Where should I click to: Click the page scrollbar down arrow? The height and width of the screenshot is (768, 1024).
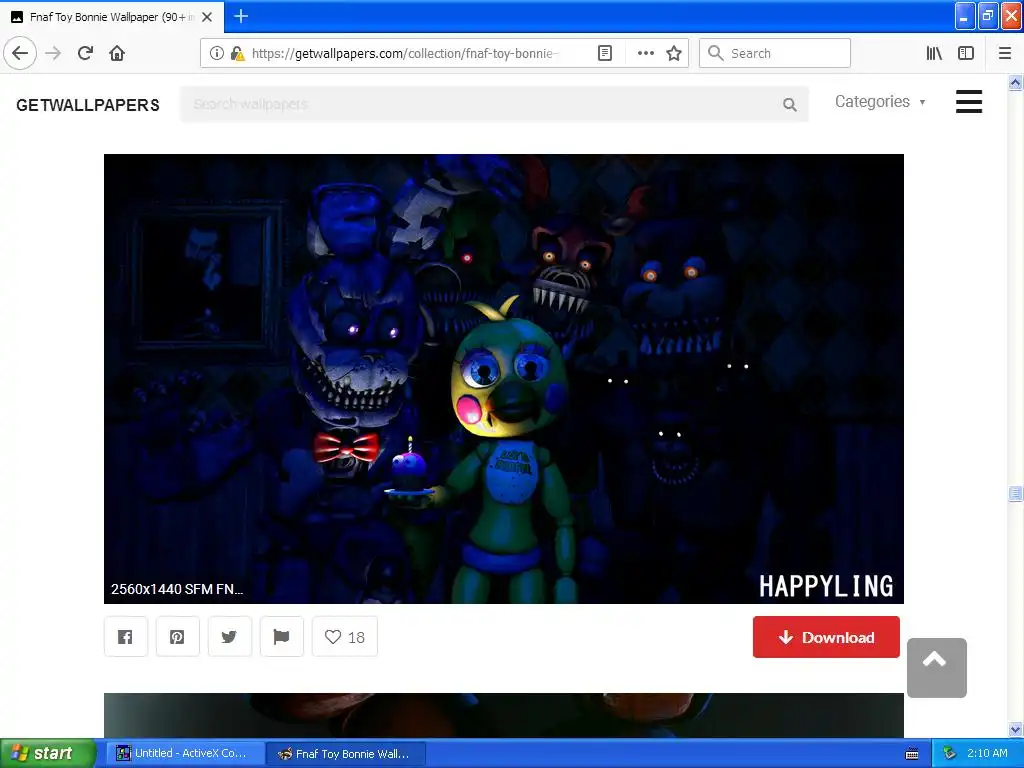coord(1015,729)
